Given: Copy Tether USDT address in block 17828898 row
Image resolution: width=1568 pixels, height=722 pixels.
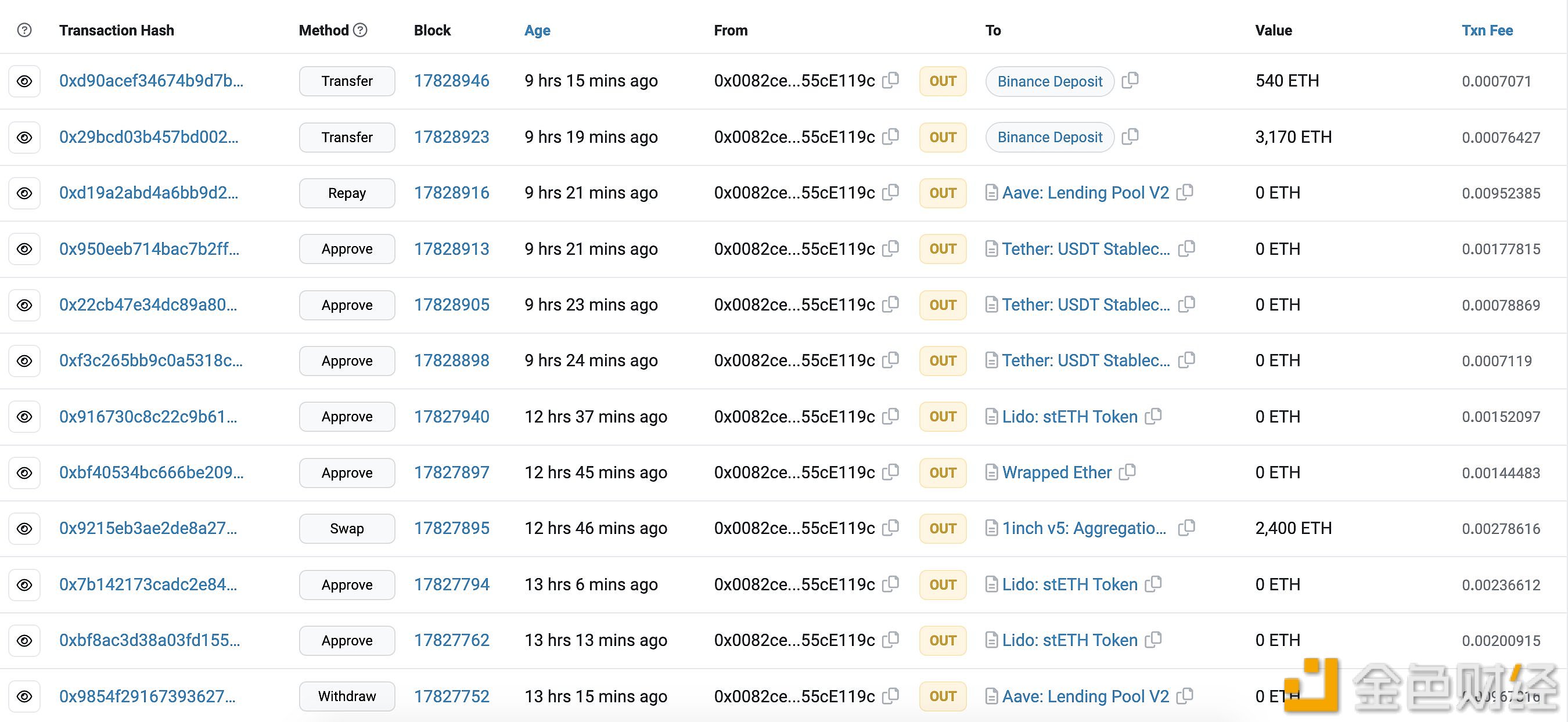Looking at the screenshot, I should pos(1186,360).
